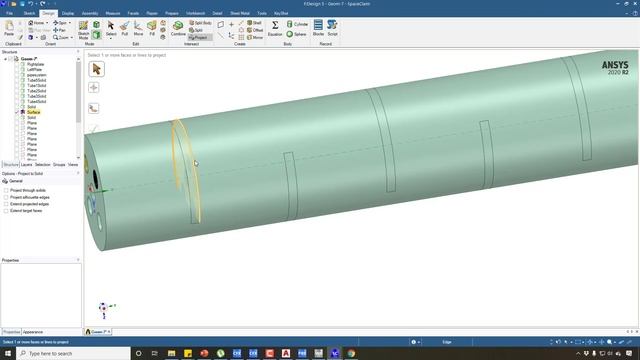The width and height of the screenshot is (640, 360).
Task: Open Chrome from the taskbar
Action: [351, 353]
